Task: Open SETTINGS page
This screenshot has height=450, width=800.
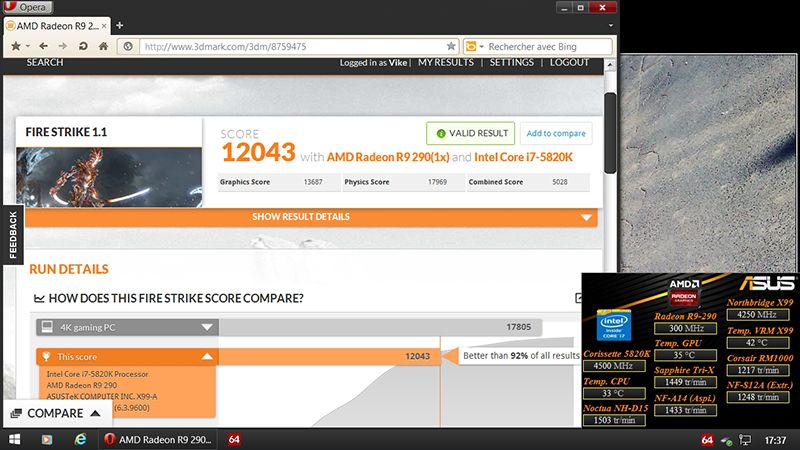Action: click(512, 62)
